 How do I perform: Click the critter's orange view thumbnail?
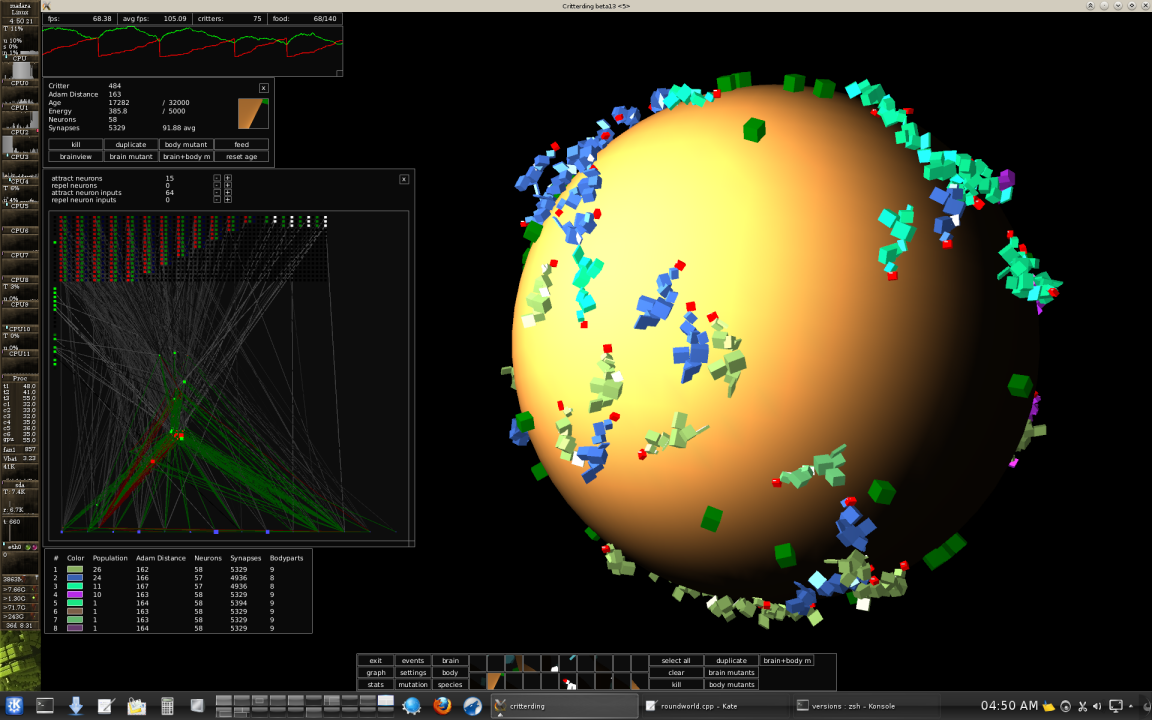click(x=253, y=113)
